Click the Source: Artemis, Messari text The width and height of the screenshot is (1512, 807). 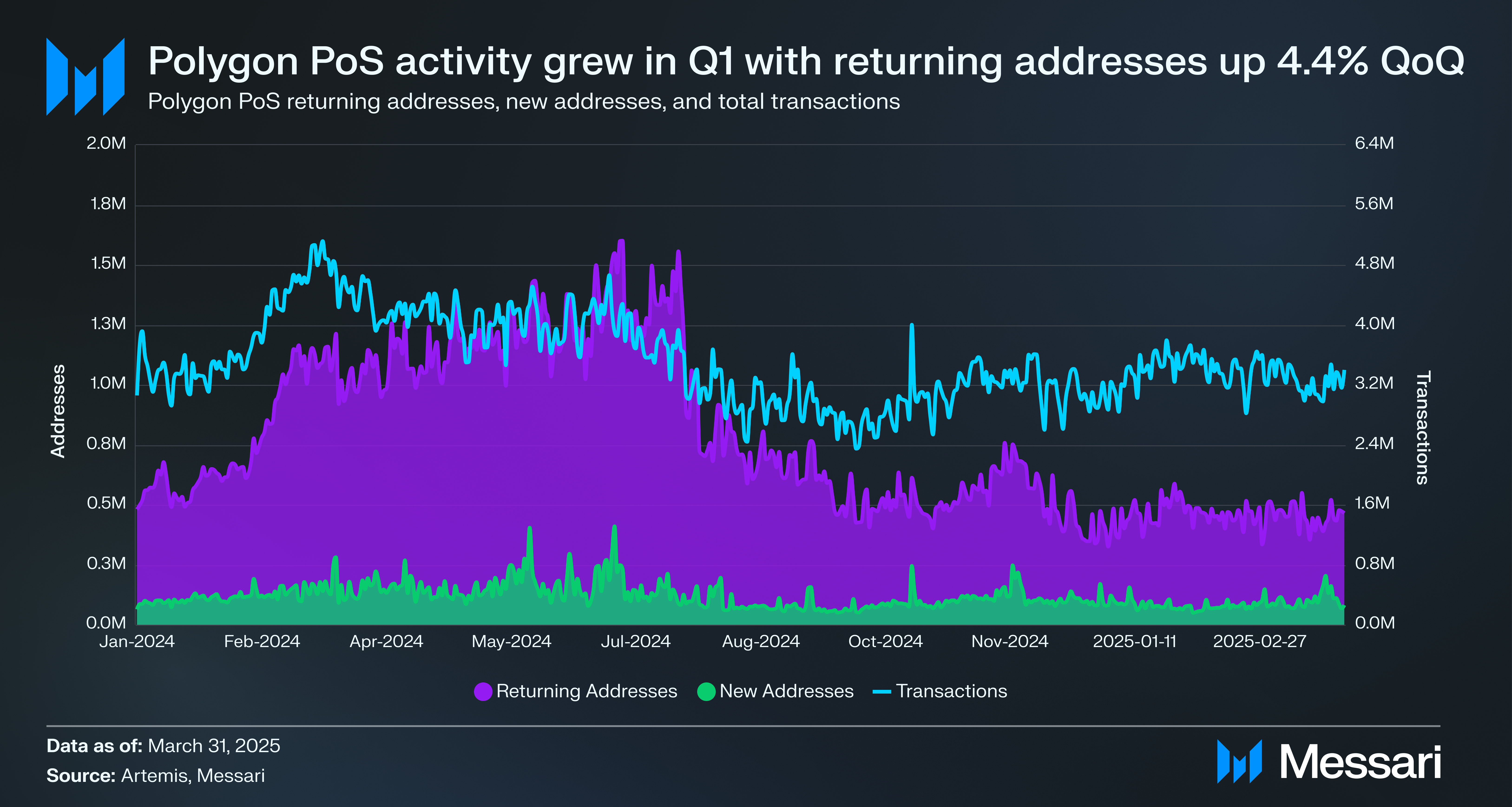[155, 775]
